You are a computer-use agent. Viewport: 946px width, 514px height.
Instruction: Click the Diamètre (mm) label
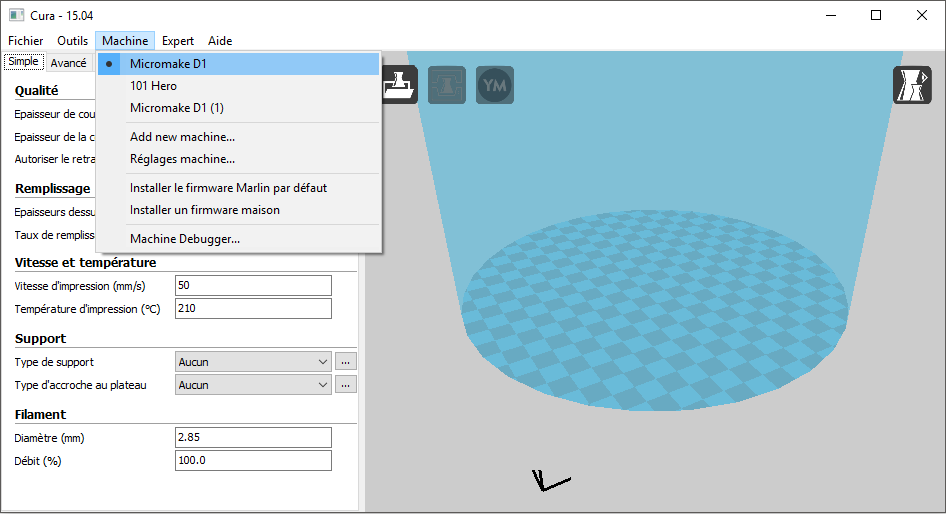pos(49,438)
